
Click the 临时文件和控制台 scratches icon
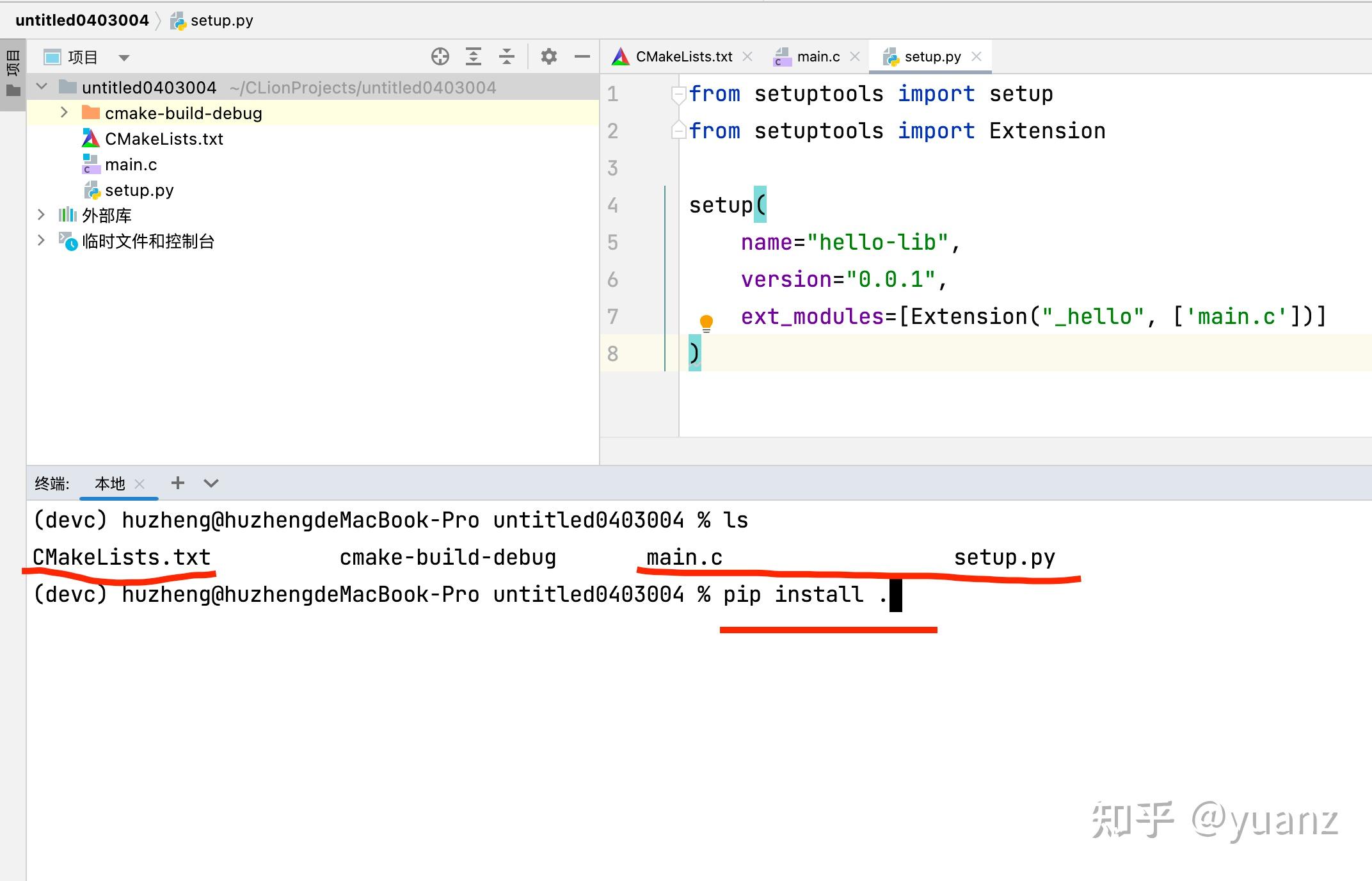tap(68, 241)
